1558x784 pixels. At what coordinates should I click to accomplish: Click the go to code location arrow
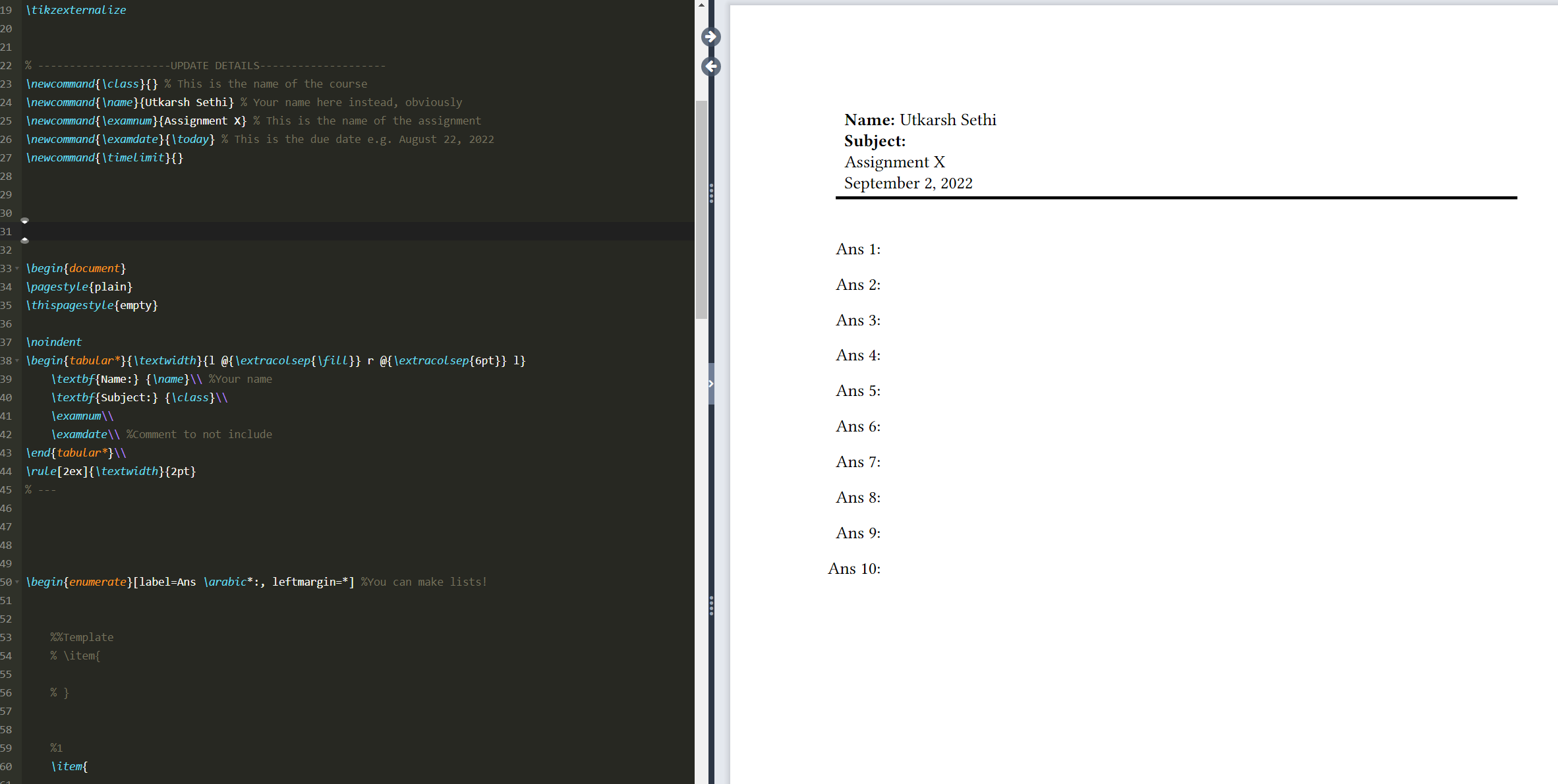pos(710,67)
